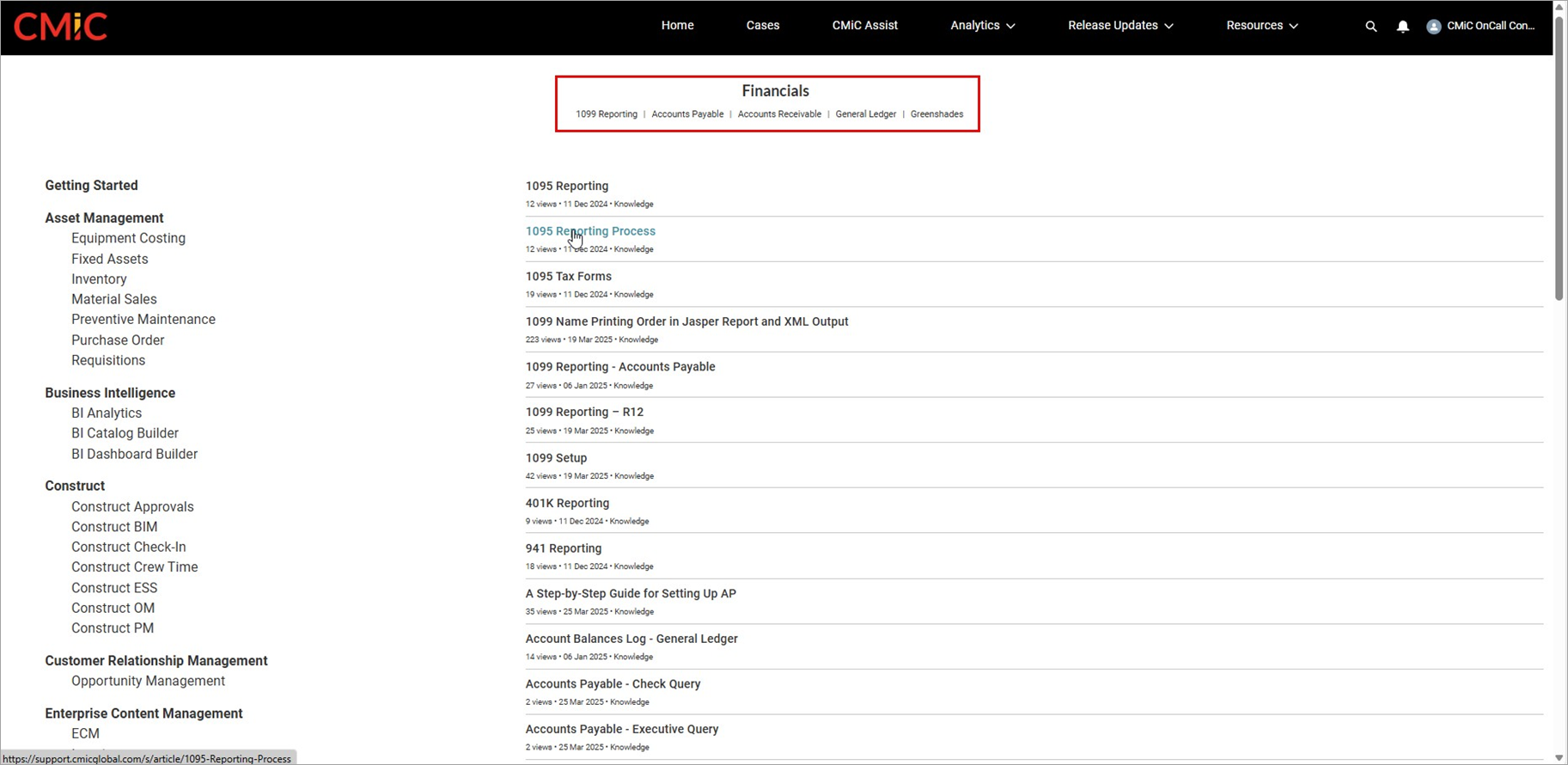Click the scrollbar up arrow

click(x=1559, y=6)
